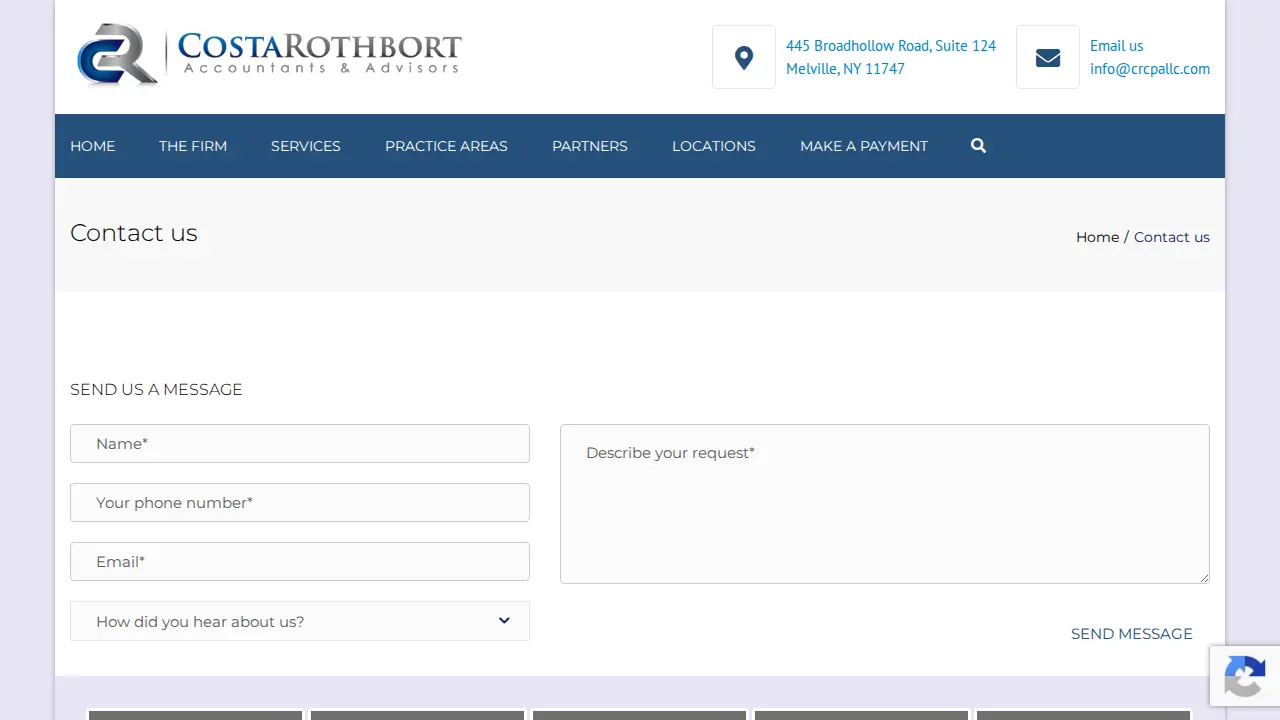The width and height of the screenshot is (1280, 720).
Task: Open PARTNERS menu item
Action: click(590, 146)
